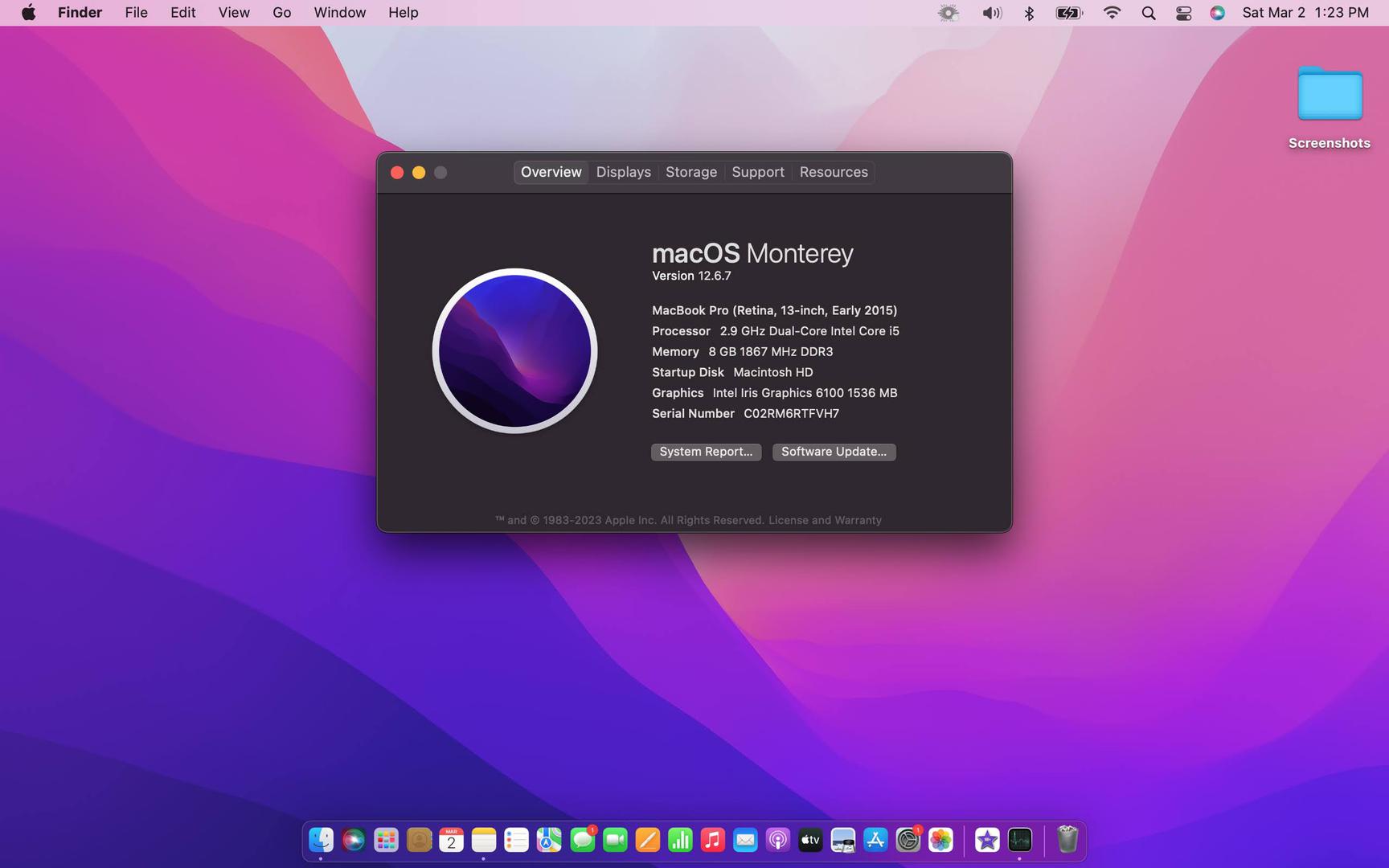
Task: Open Finder from the dock
Action: point(321,841)
